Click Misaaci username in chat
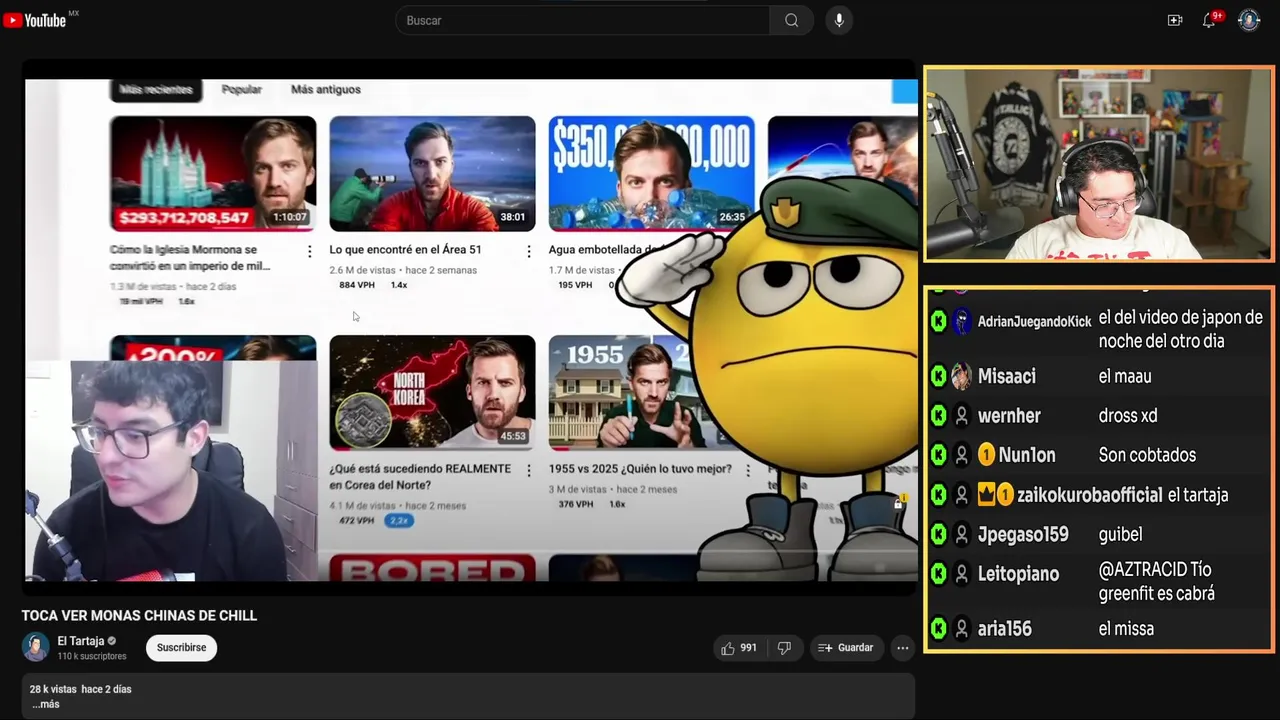 click(1006, 377)
